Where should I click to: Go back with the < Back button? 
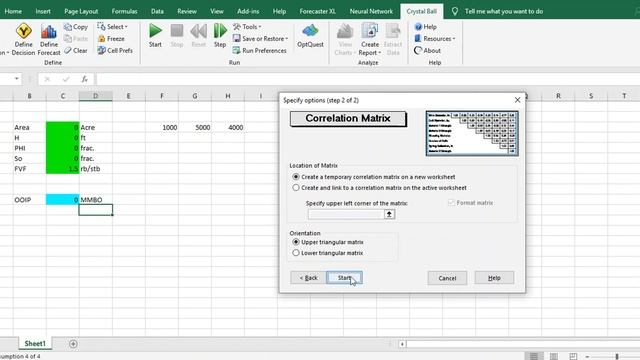click(x=308, y=278)
